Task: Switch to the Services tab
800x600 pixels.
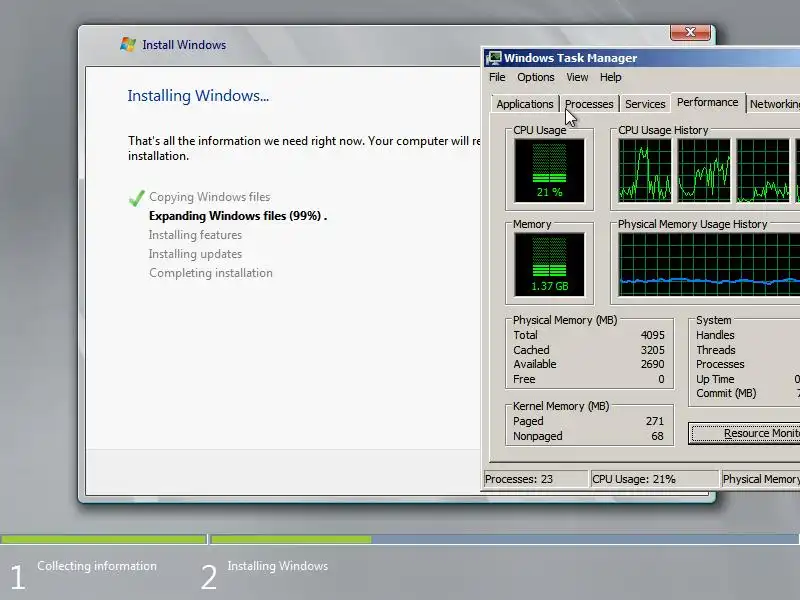Action: tap(645, 104)
